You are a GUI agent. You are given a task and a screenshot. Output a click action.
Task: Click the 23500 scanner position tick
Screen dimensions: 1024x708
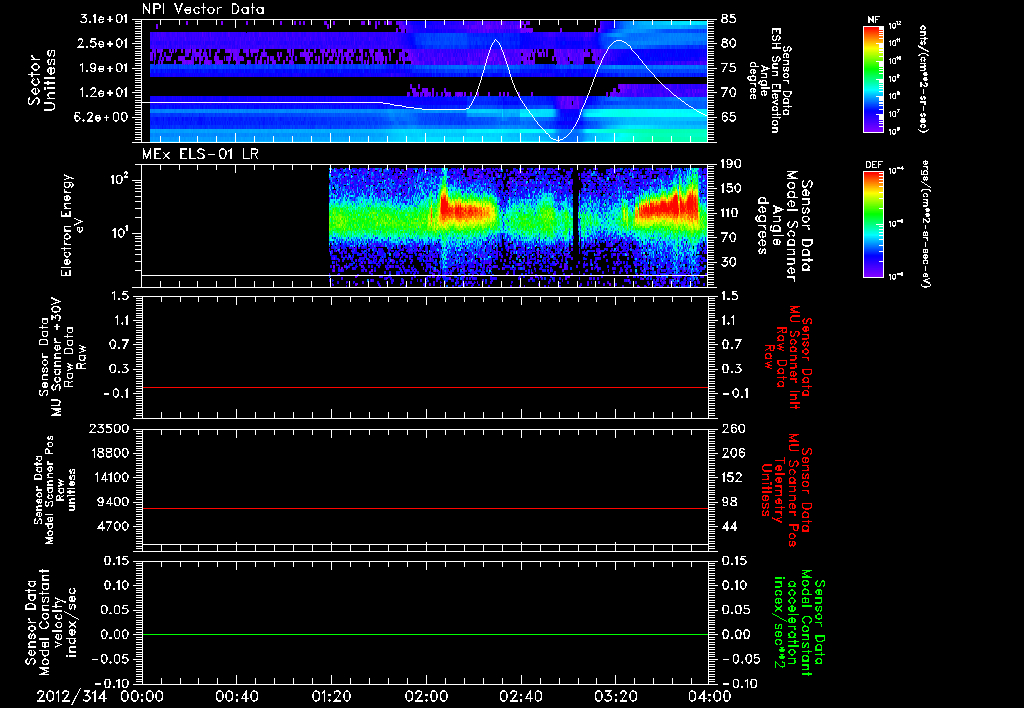pos(109,429)
